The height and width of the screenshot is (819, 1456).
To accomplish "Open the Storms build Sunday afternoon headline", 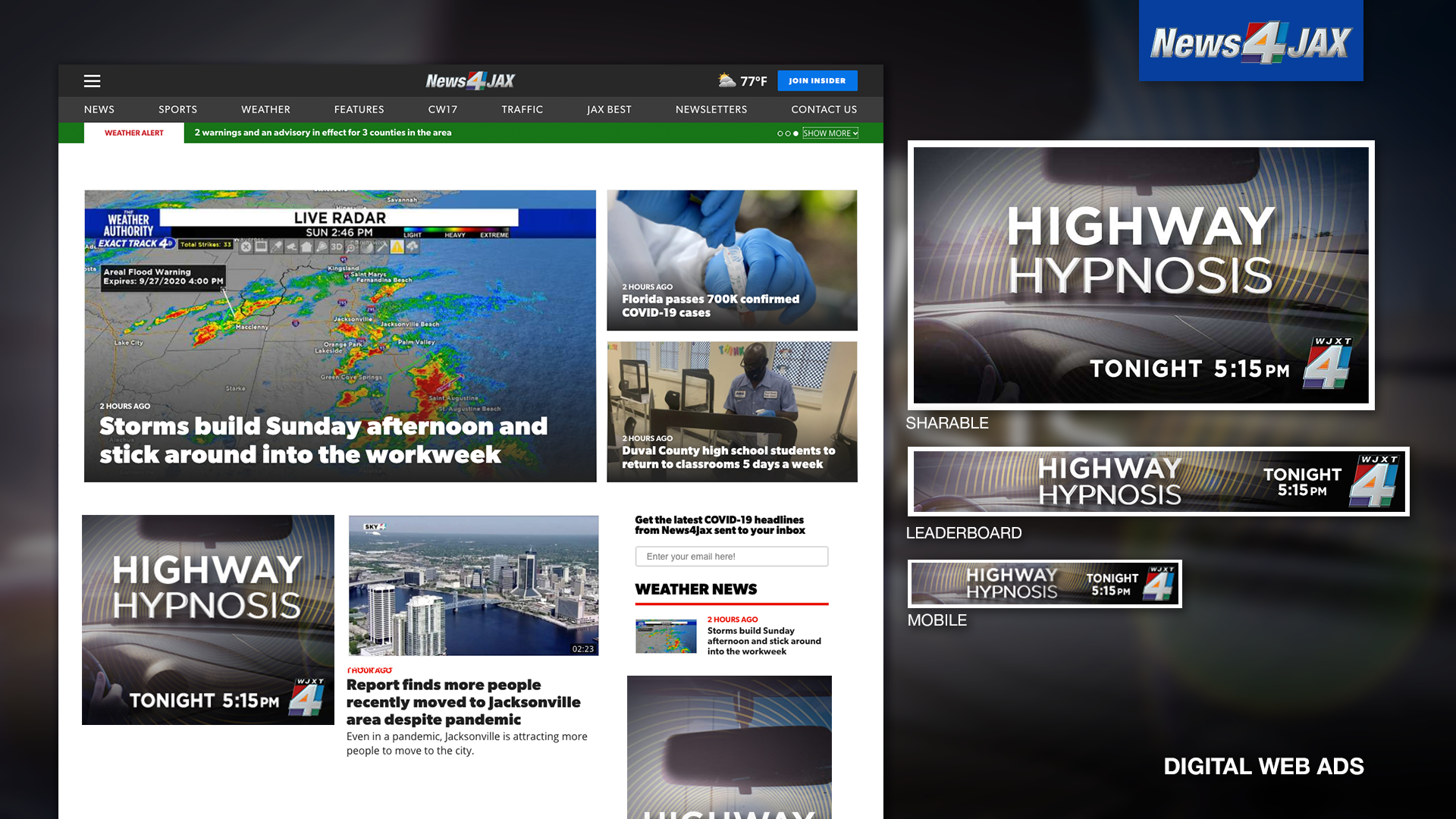I will coord(323,440).
